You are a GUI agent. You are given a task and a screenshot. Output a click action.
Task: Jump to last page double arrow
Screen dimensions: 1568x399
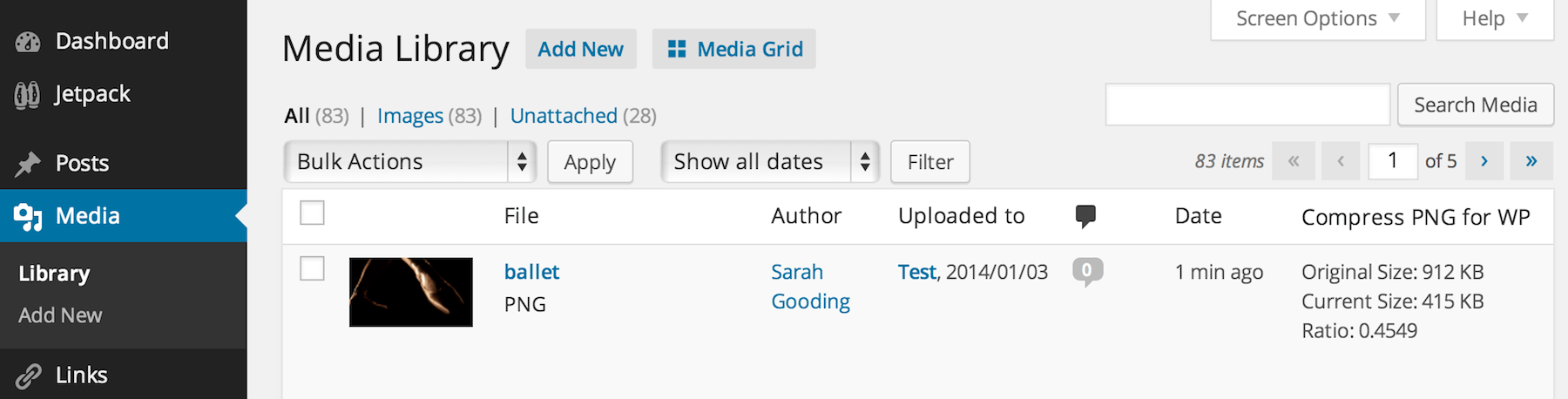tap(1531, 161)
